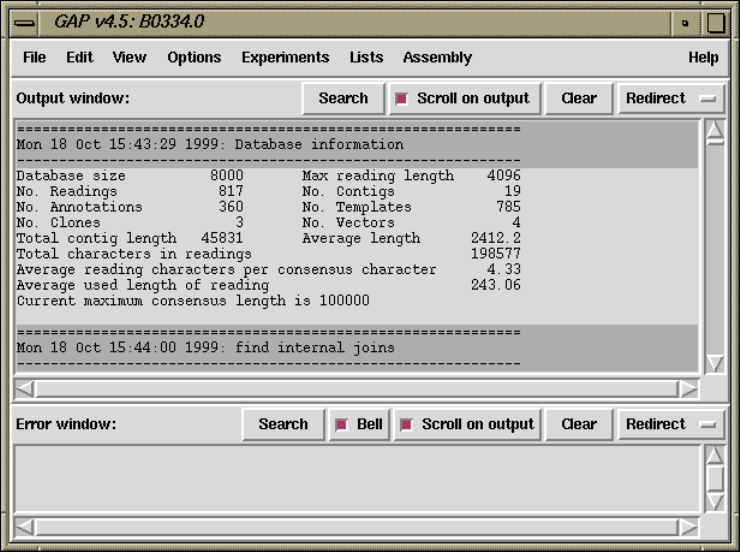
Task: Open the Experiments menu
Action: (x=285, y=58)
